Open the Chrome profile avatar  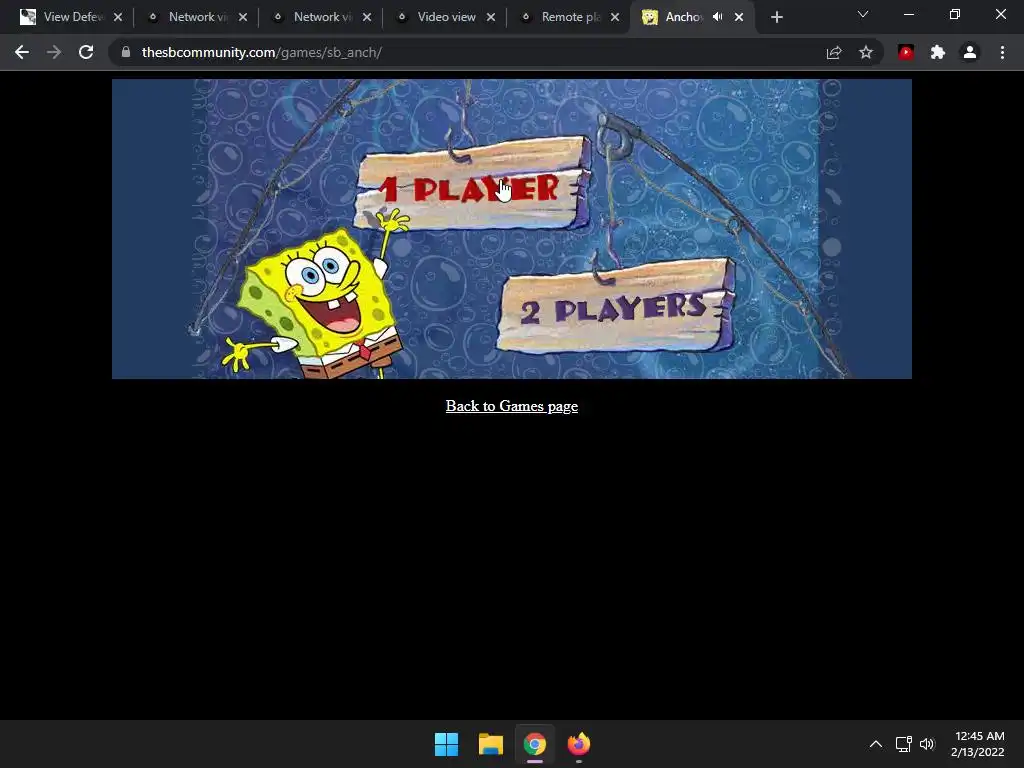(x=970, y=52)
